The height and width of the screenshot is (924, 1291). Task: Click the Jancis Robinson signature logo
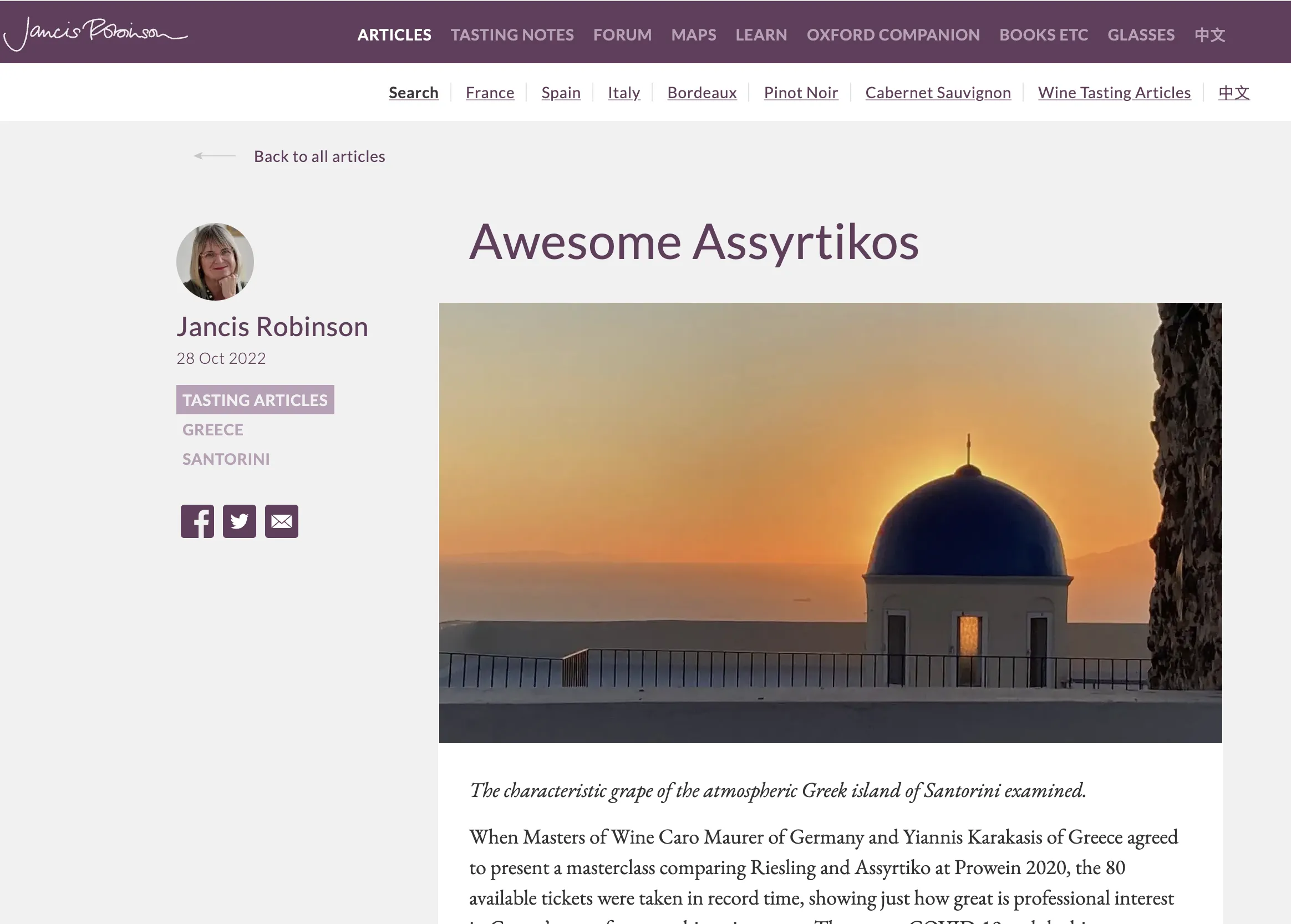[x=95, y=33]
